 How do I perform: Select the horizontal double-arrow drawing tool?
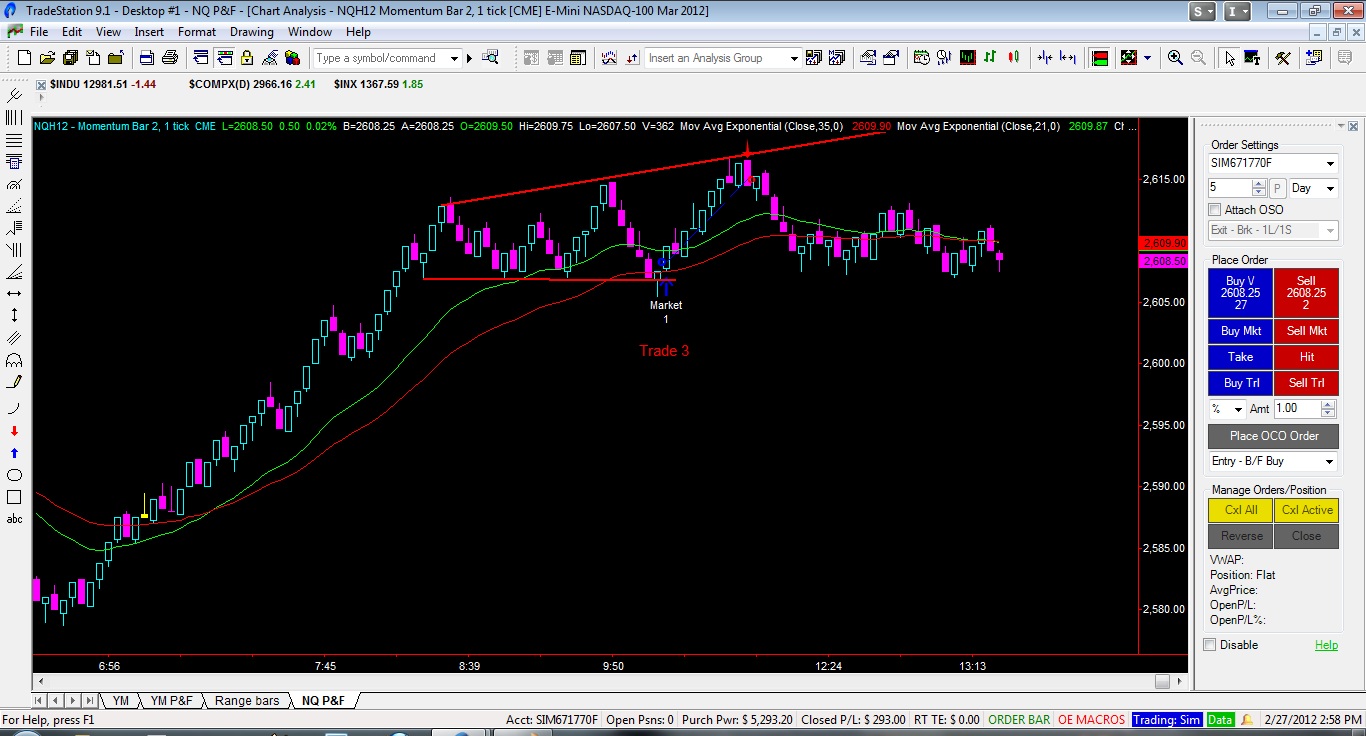(x=14, y=293)
